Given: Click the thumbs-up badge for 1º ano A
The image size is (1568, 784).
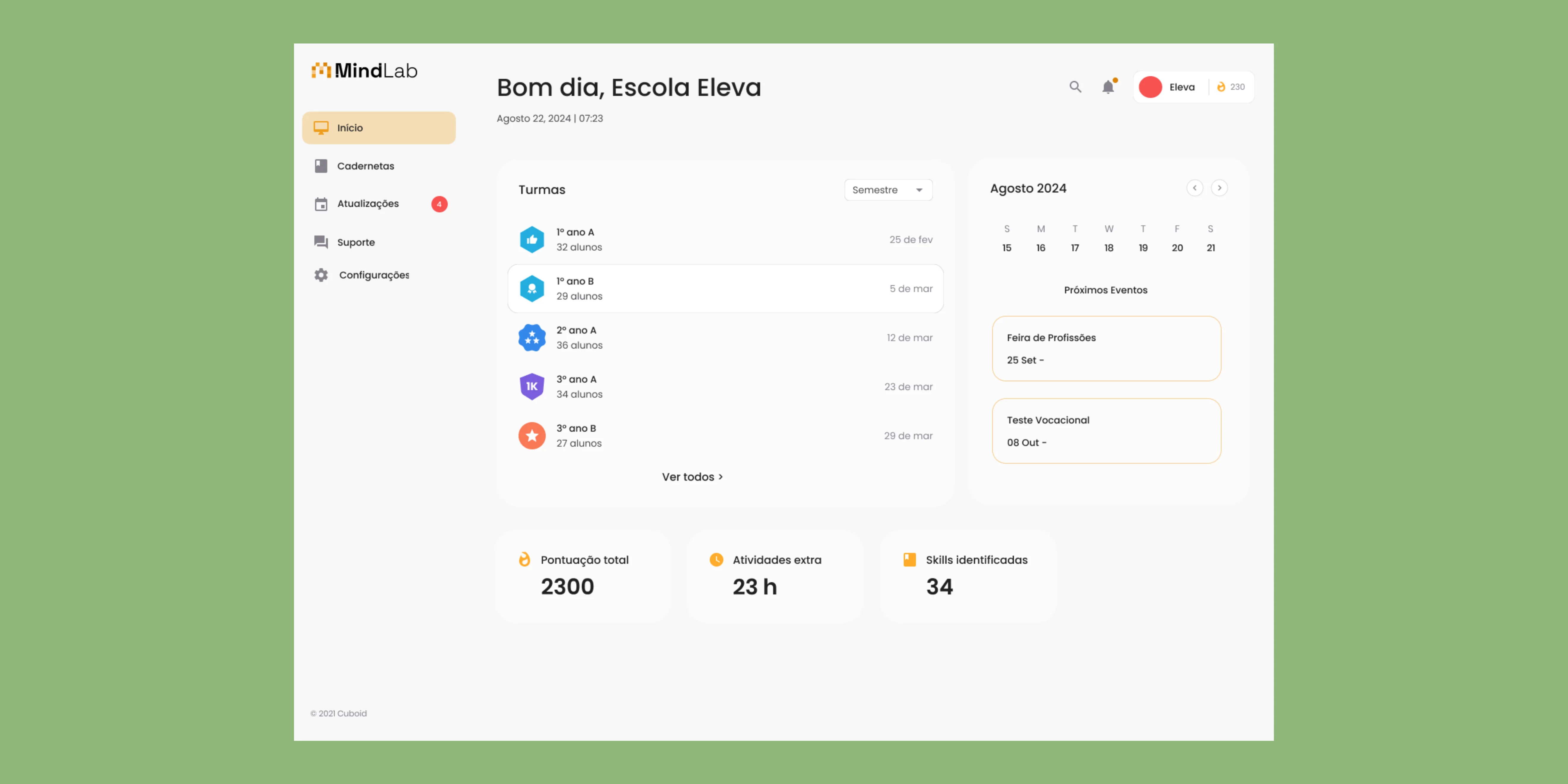Looking at the screenshot, I should [x=531, y=240].
